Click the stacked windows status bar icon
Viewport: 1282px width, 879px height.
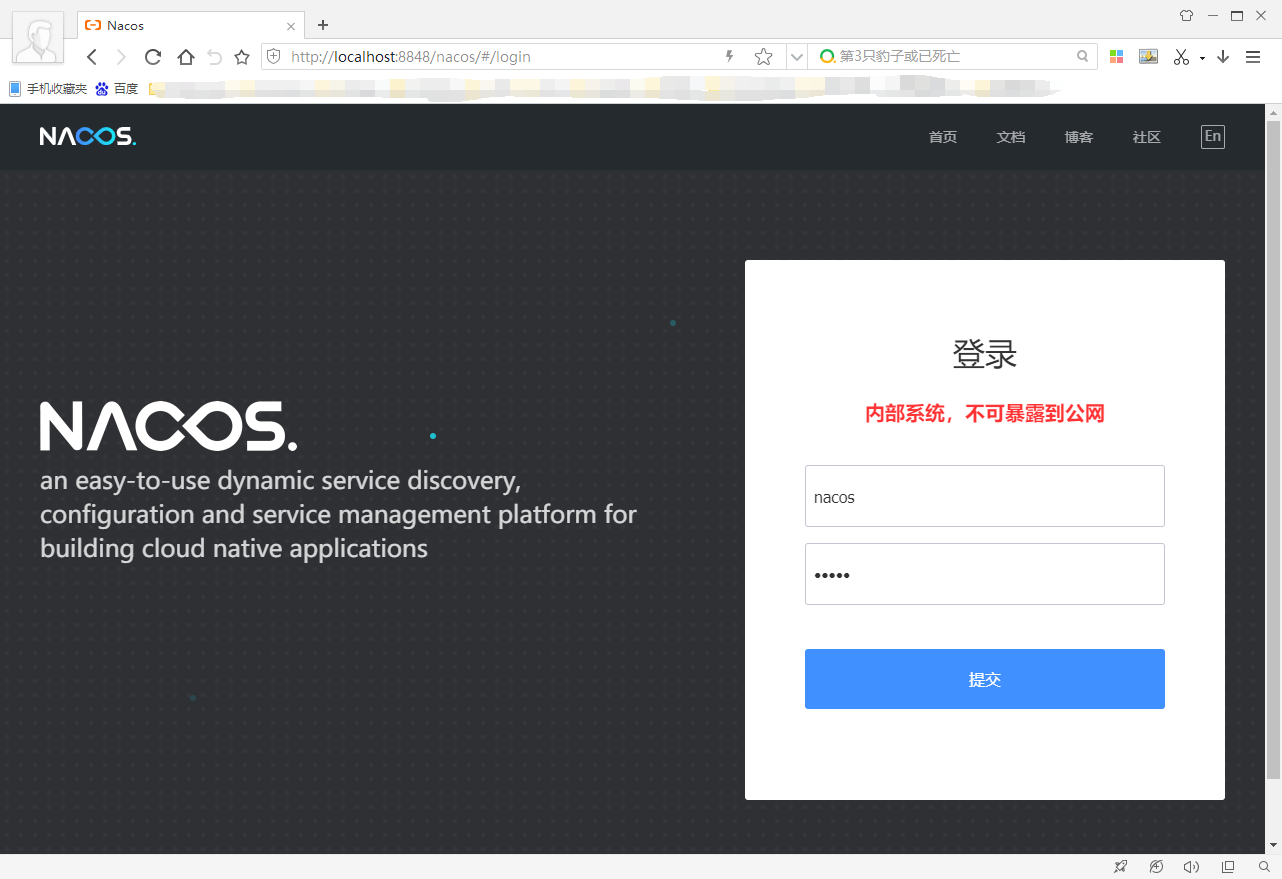click(x=1228, y=866)
